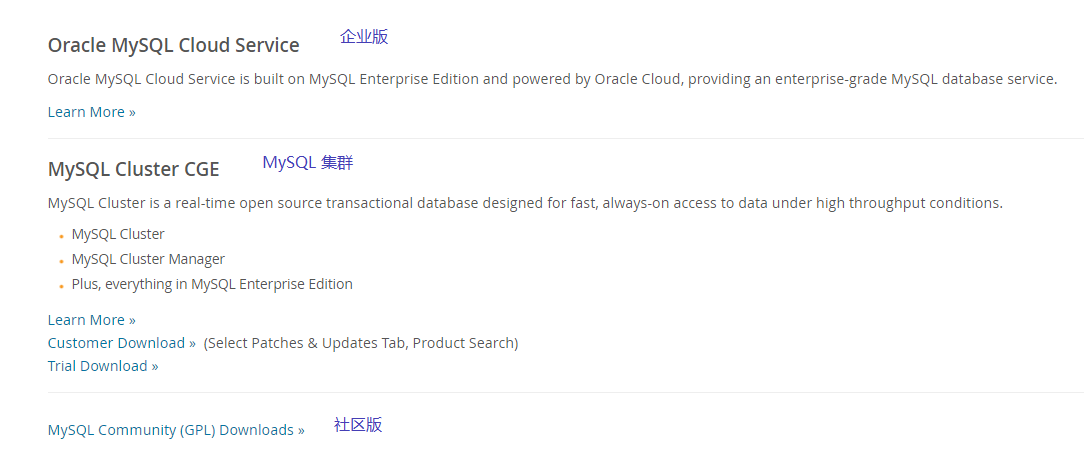
Task: Click the MySQL Cluster real-time database description
Action: tap(525, 203)
